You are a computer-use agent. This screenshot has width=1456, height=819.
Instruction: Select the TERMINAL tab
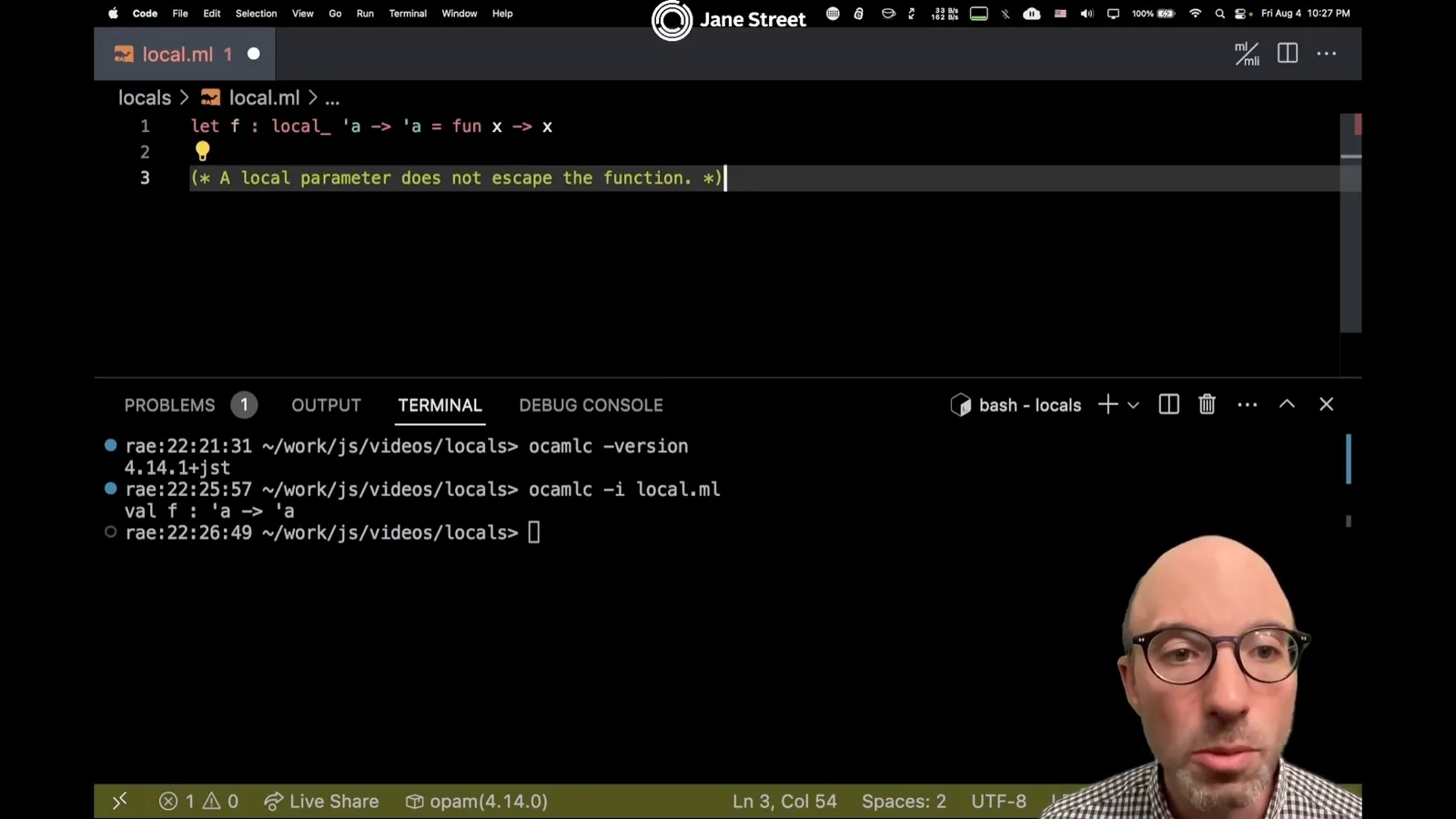[440, 405]
